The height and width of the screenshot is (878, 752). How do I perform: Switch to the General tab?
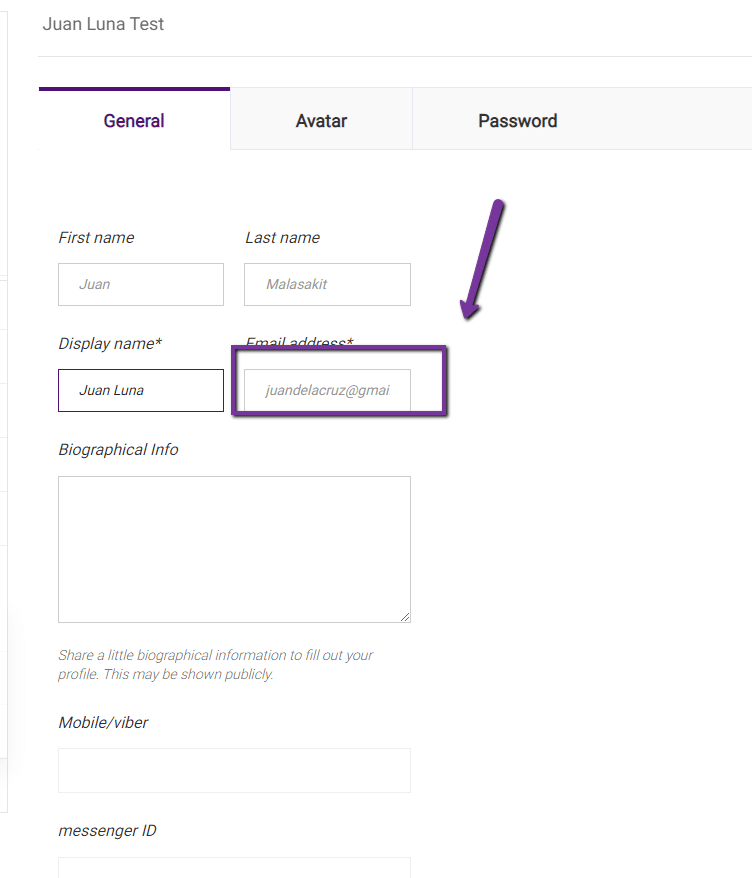134,121
